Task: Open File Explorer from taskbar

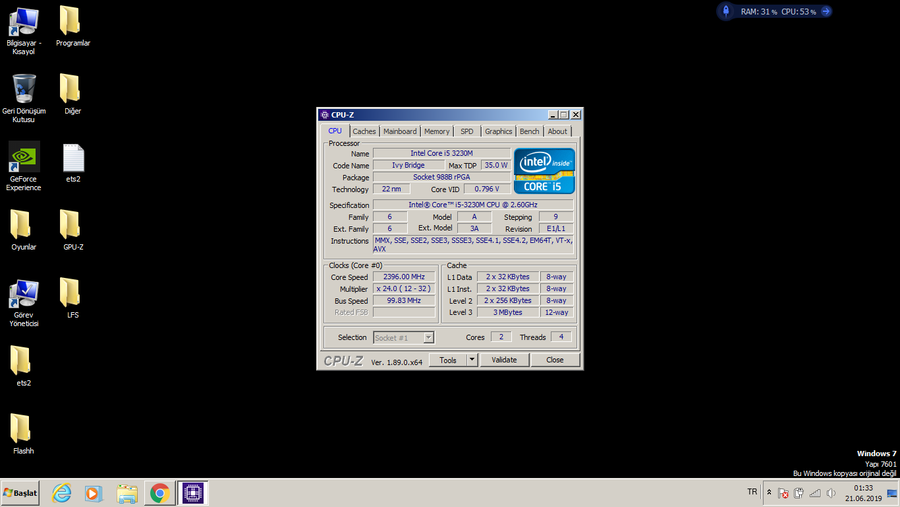Action: click(x=127, y=493)
